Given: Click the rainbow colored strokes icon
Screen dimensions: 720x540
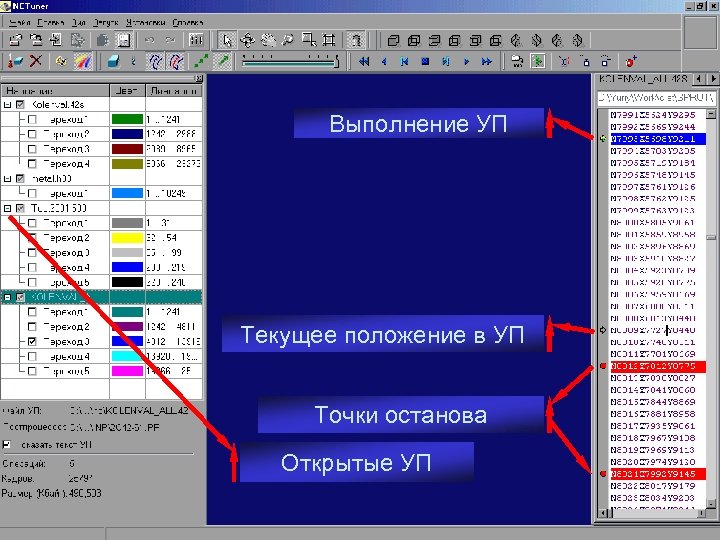Looking at the screenshot, I should click(82, 61).
